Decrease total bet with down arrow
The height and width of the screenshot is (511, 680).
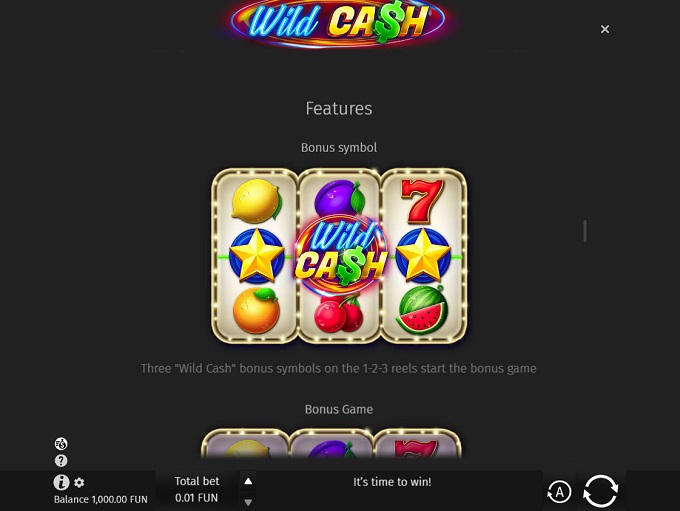pyautogui.click(x=248, y=502)
